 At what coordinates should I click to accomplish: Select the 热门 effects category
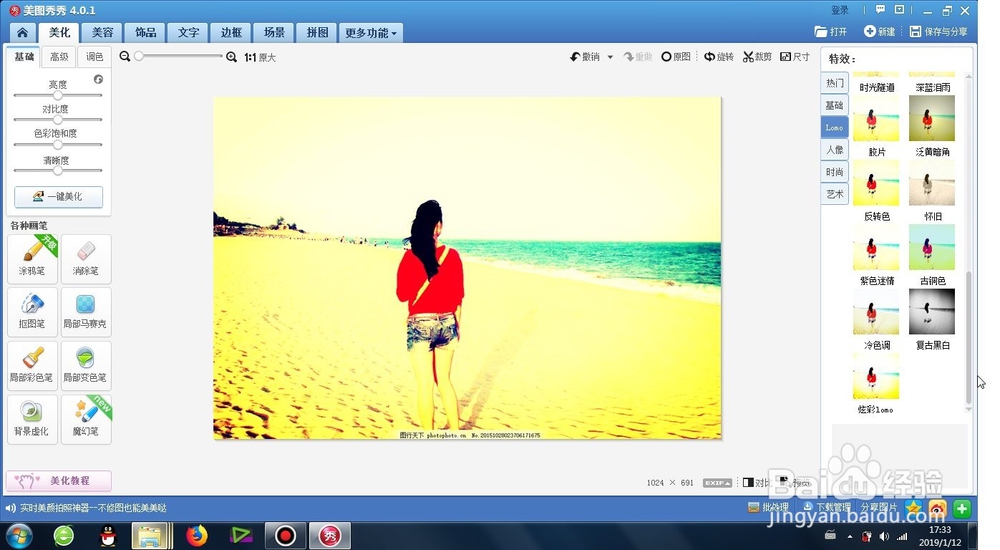834,83
